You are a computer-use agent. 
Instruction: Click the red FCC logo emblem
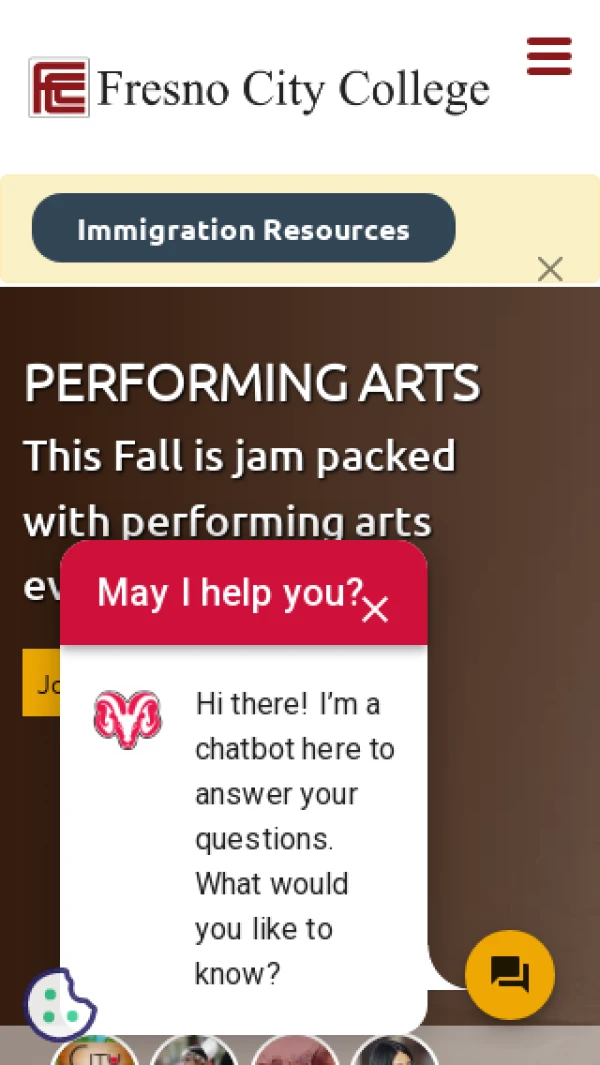59,88
